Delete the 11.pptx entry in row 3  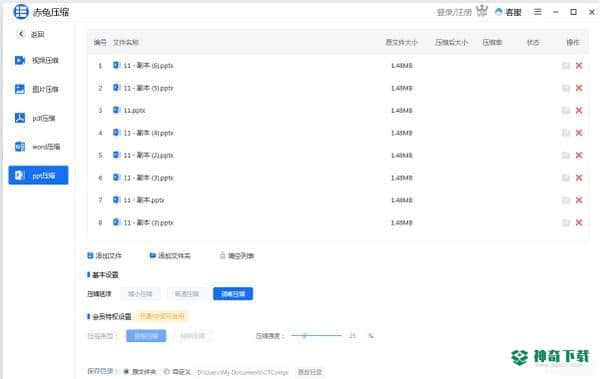tap(579, 110)
